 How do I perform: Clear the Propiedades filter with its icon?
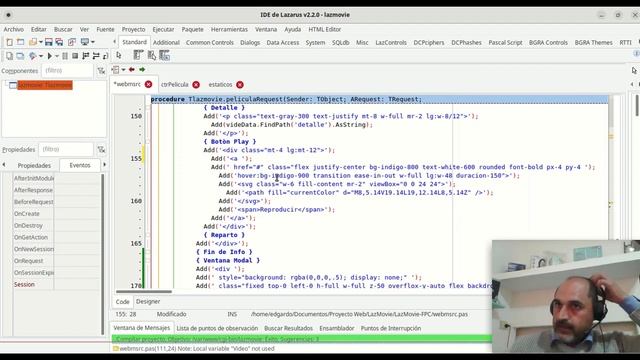(101, 150)
